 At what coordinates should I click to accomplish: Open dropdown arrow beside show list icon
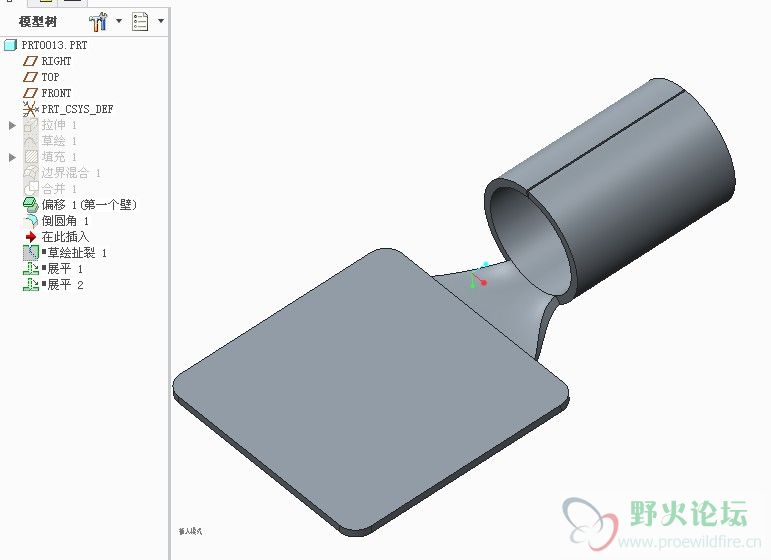click(161, 21)
